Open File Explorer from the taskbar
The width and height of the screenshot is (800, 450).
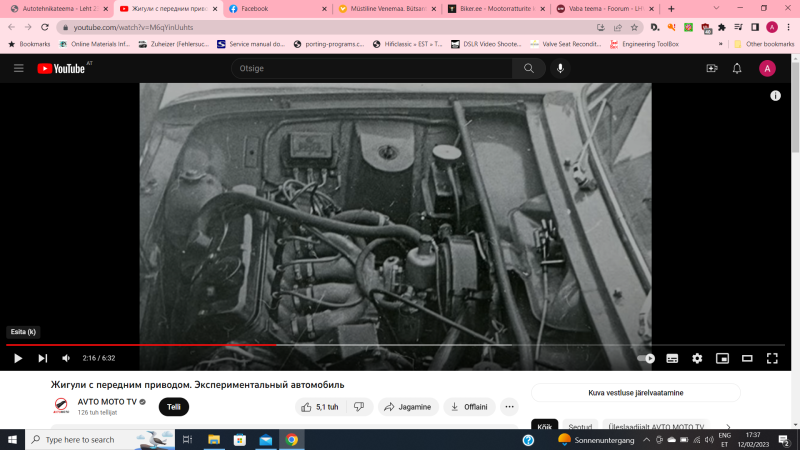(214, 439)
